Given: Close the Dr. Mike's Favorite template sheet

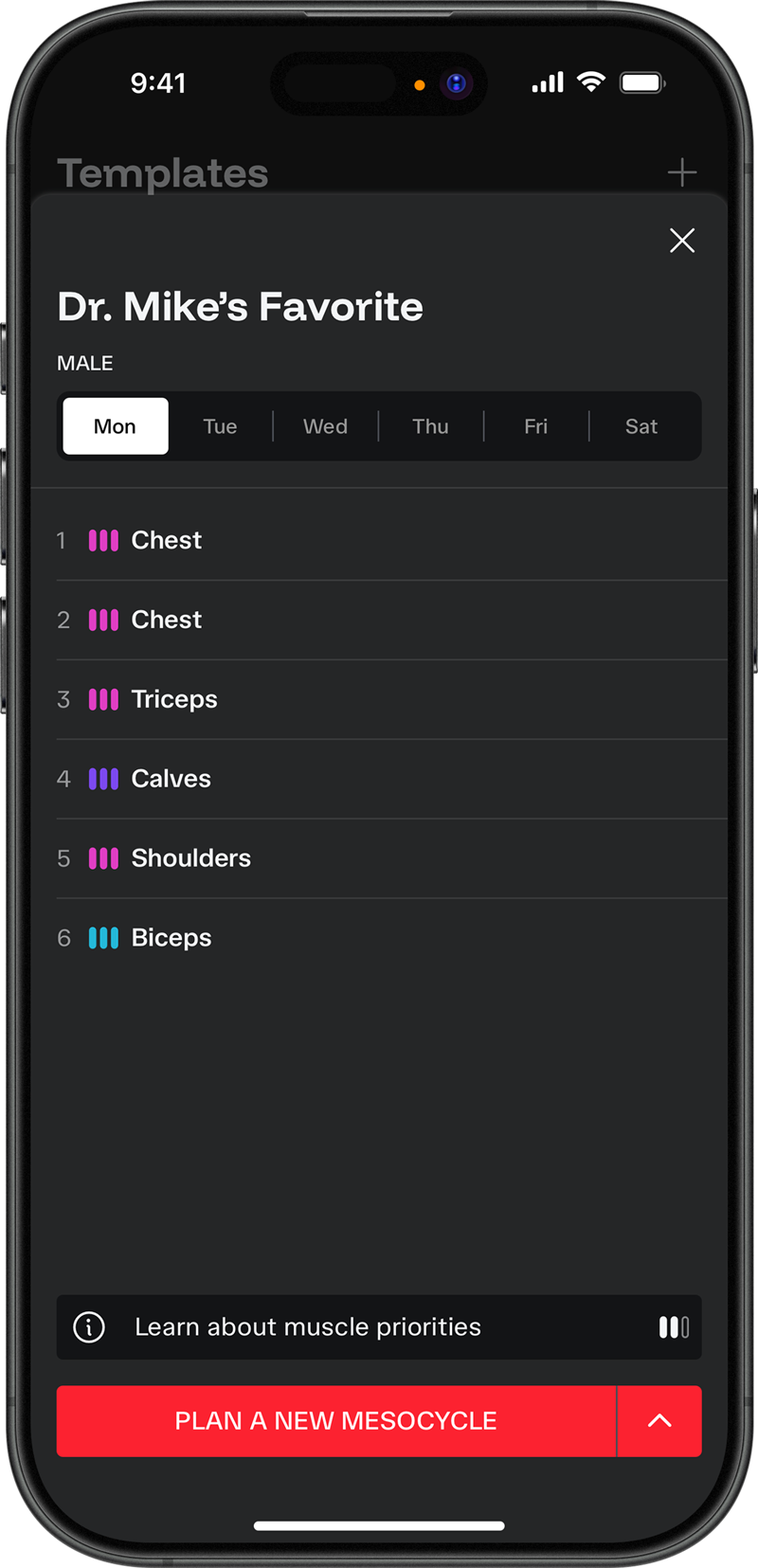Looking at the screenshot, I should 682,241.
